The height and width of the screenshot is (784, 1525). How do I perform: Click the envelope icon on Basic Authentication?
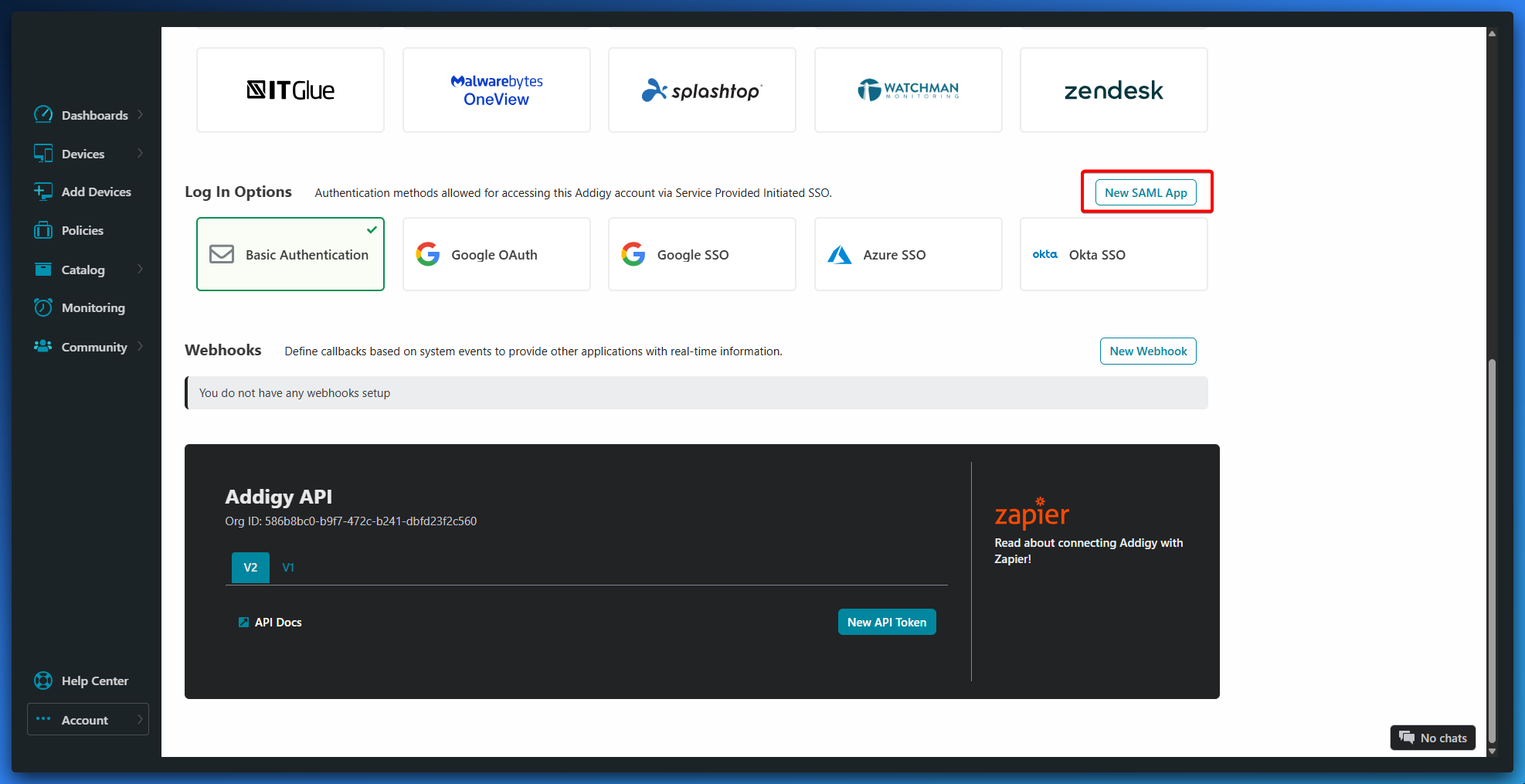click(222, 254)
